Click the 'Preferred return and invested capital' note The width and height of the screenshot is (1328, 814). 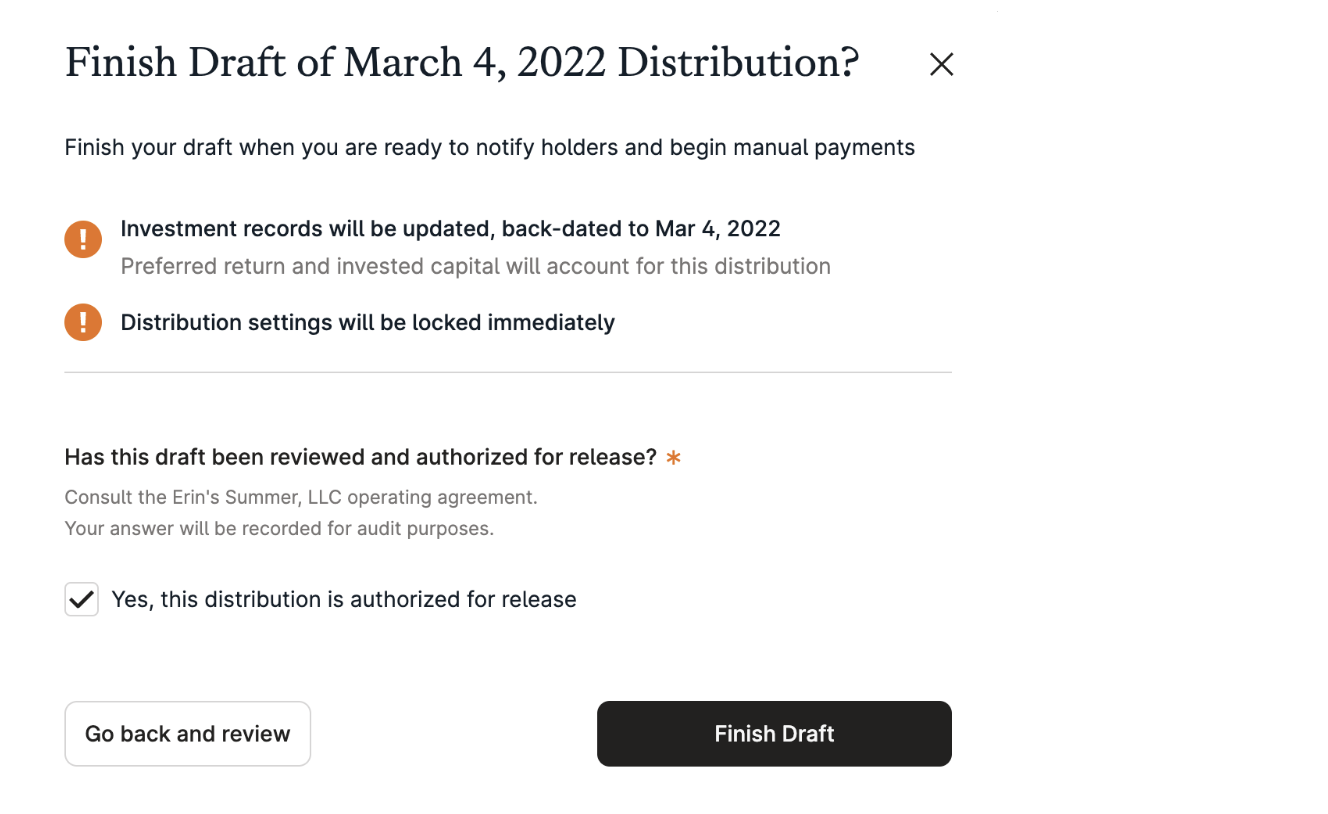click(x=475, y=267)
